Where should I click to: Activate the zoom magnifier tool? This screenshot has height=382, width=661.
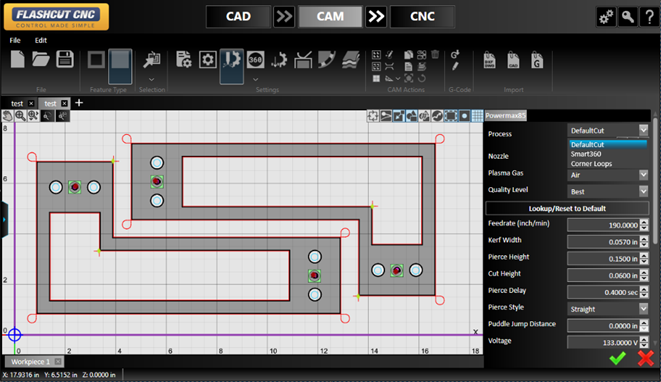click(20, 116)
